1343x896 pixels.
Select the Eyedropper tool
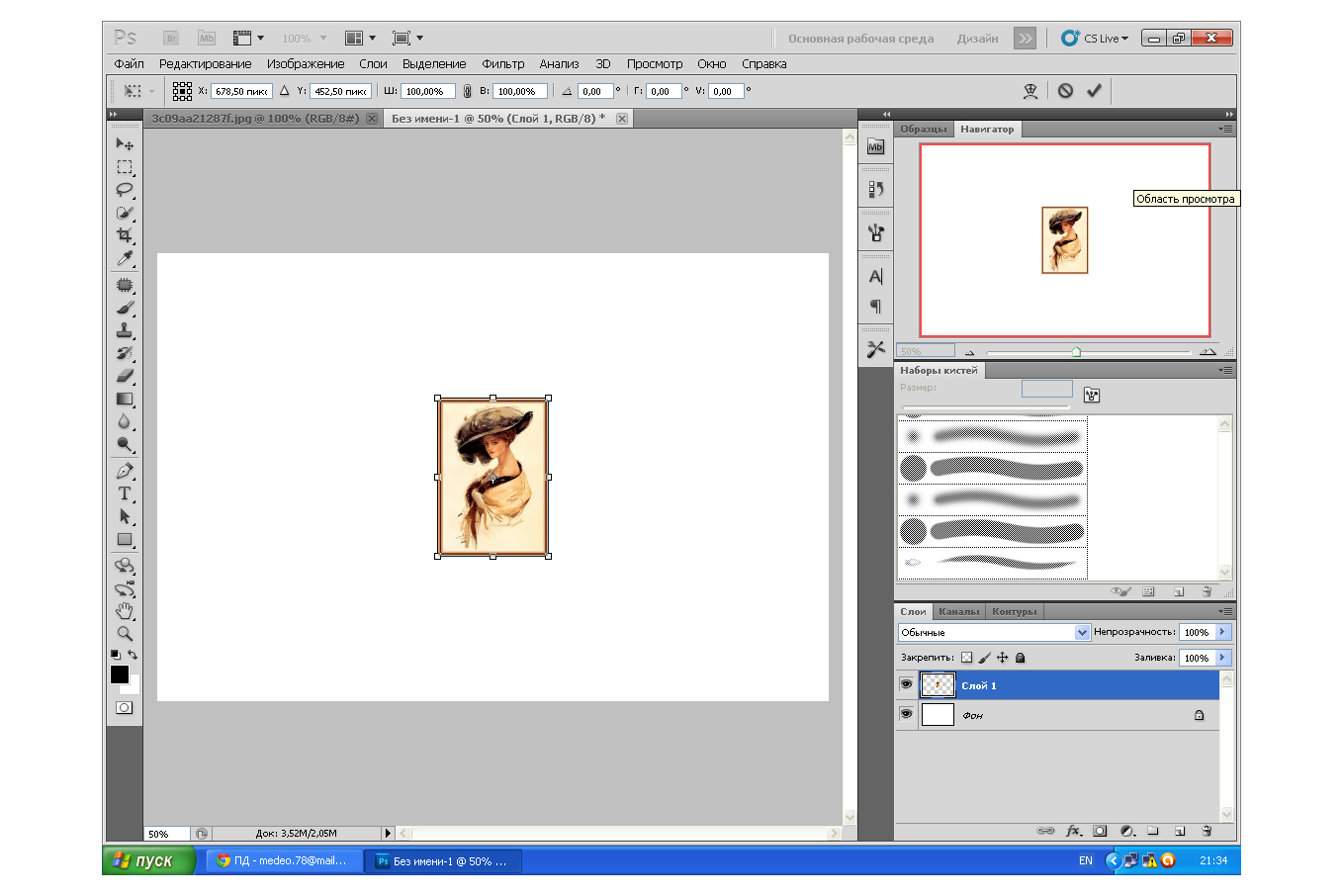click(125, 258)
